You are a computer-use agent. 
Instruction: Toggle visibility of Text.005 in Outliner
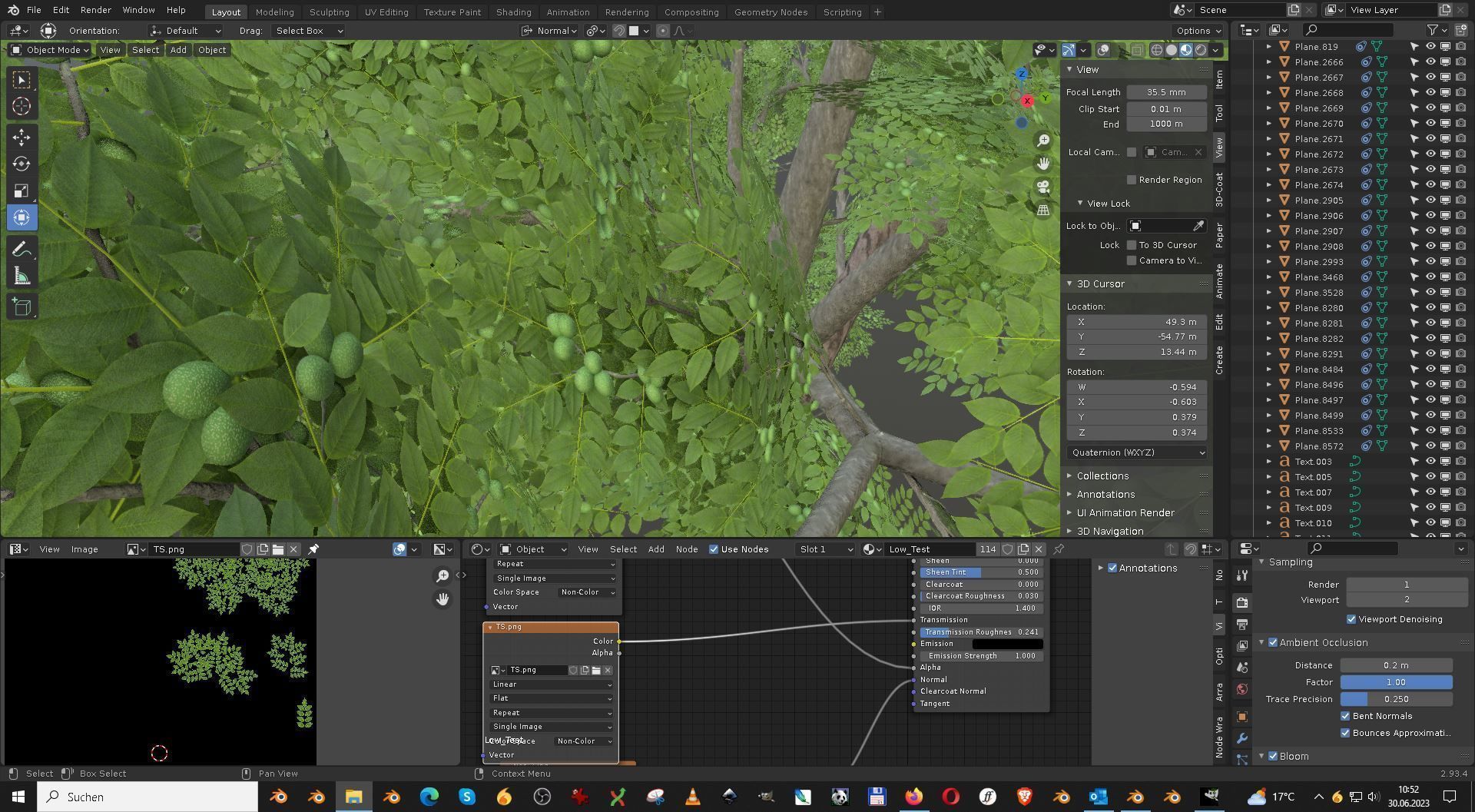tap(1430, 477)
